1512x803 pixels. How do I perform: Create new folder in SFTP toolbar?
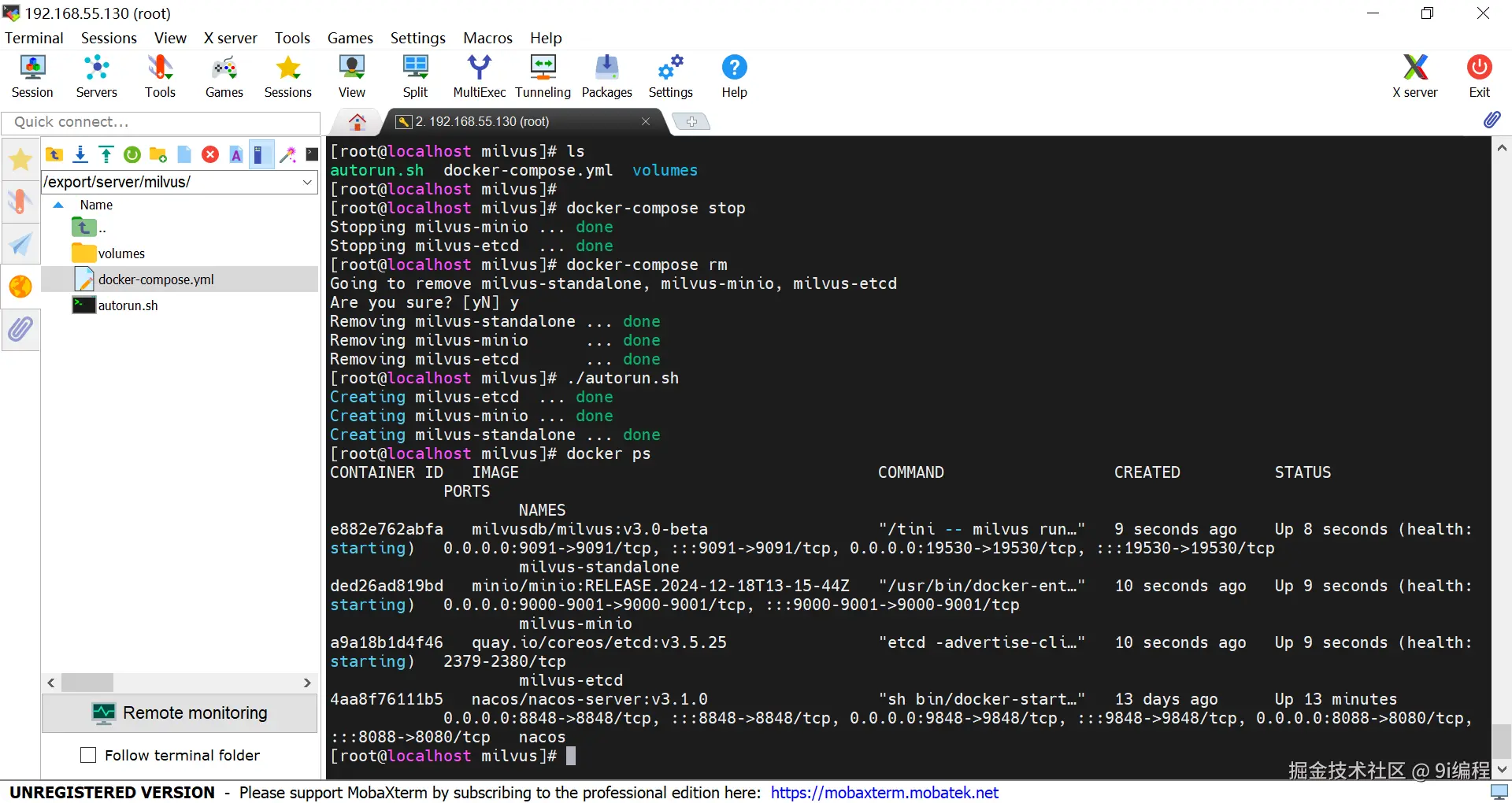(158, 154)
